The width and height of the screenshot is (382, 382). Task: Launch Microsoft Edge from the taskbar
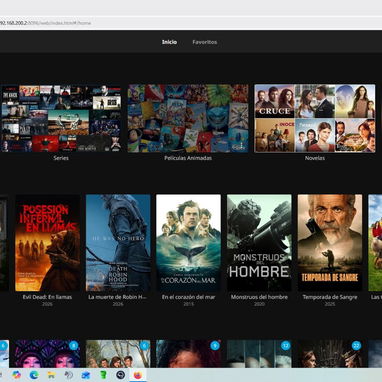pos(34,375)
